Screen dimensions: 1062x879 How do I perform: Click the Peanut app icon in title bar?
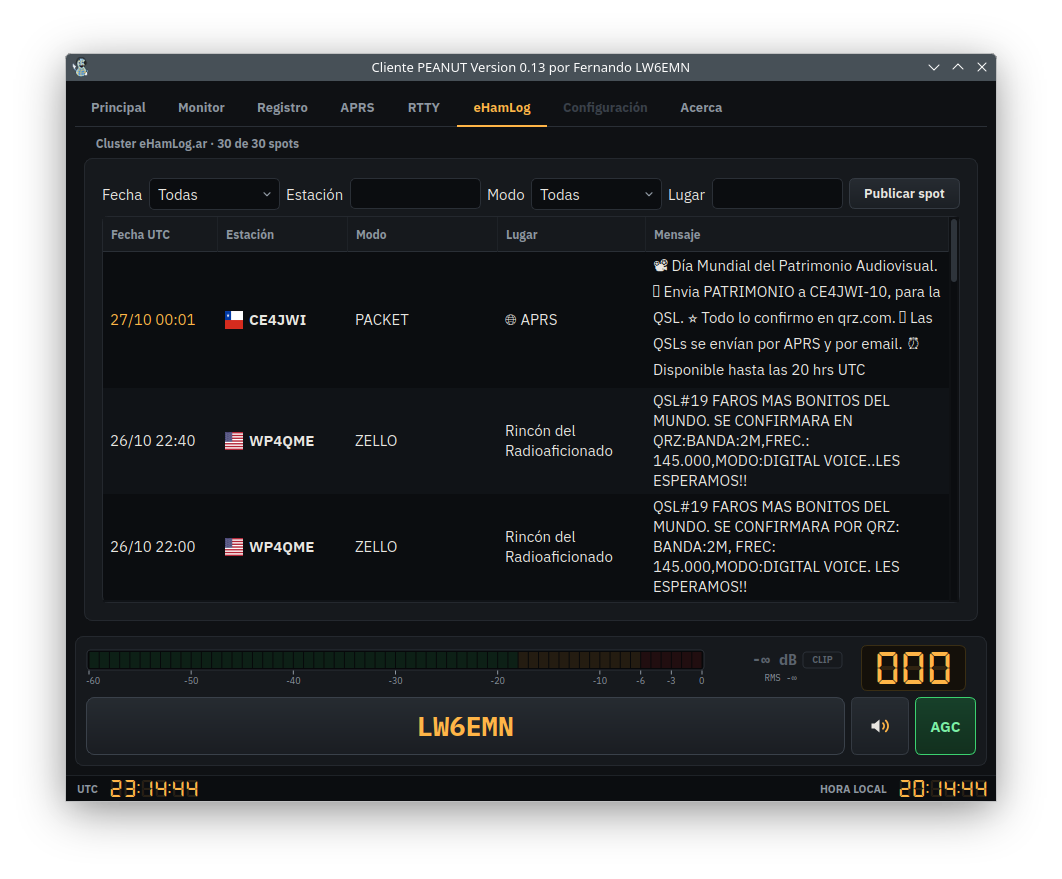click(81, 67)
